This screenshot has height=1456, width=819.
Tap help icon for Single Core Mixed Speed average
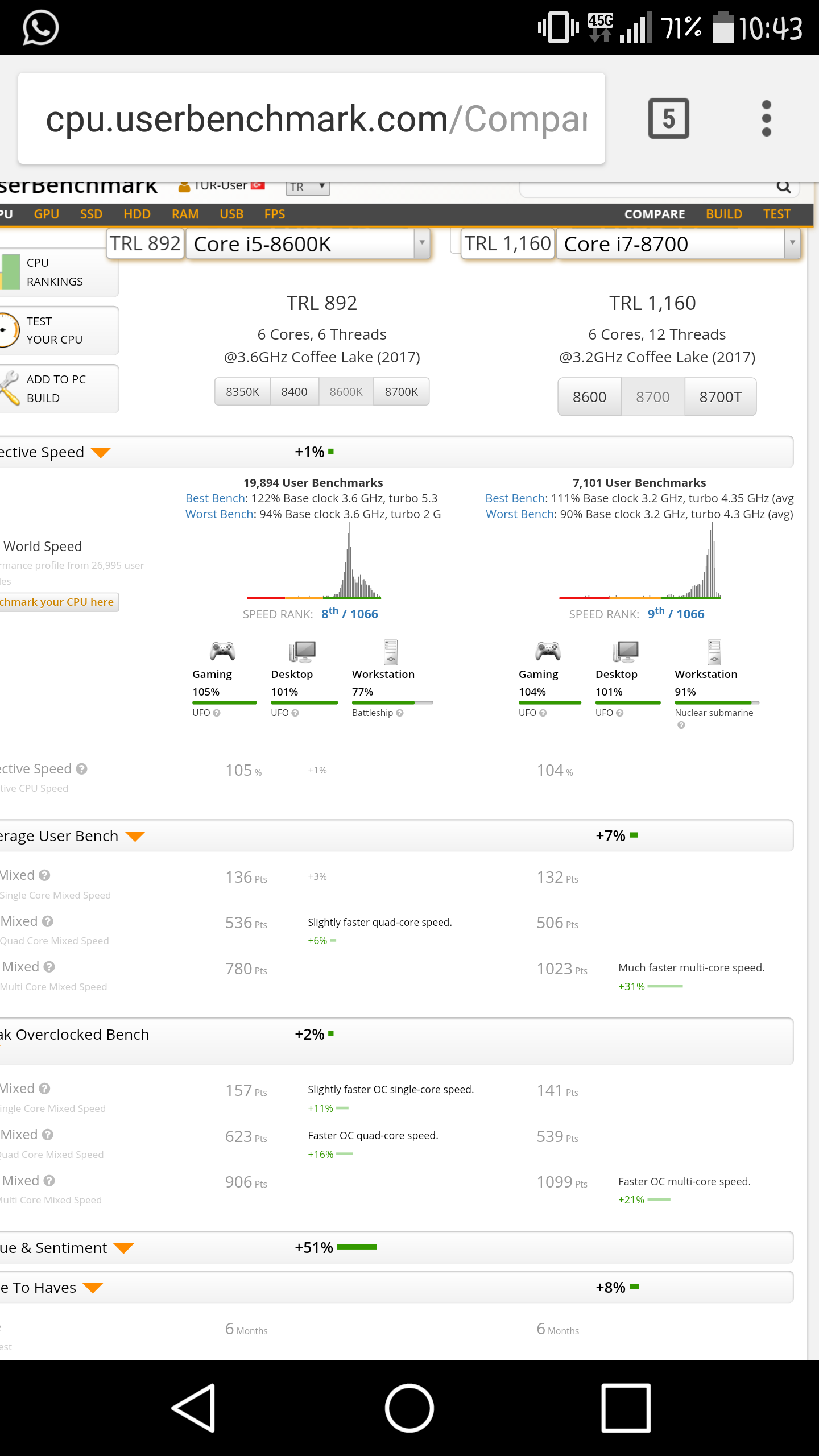click(45, 875)
